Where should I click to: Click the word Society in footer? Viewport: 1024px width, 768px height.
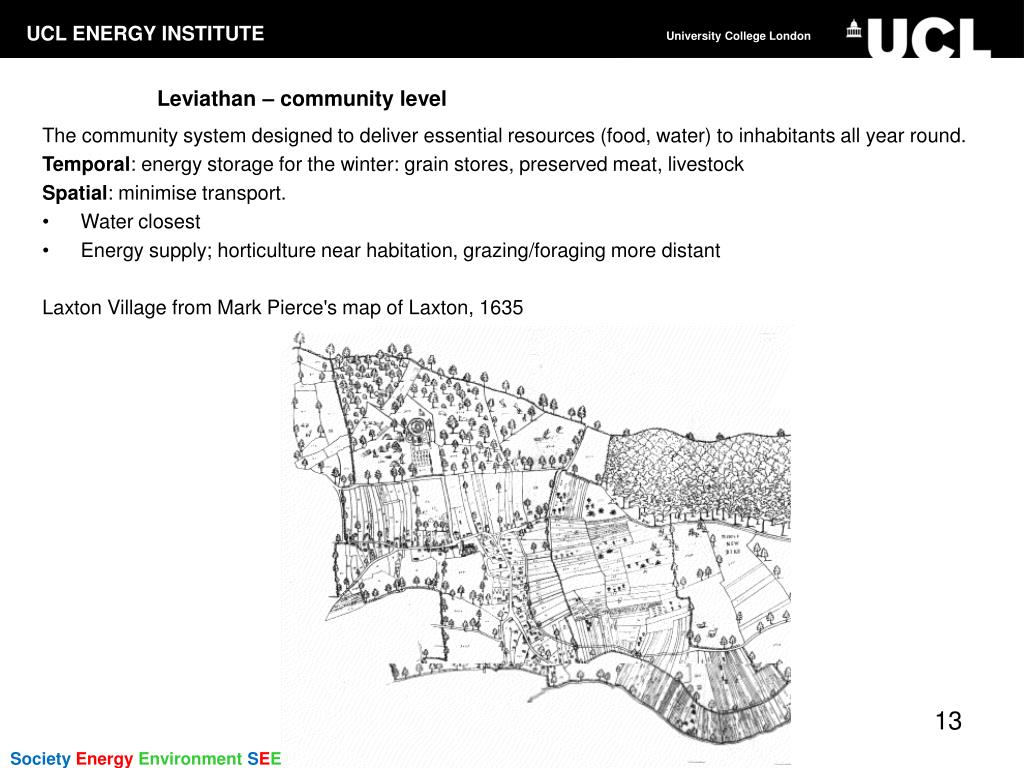pyautogui.click(x=40, y=758)
